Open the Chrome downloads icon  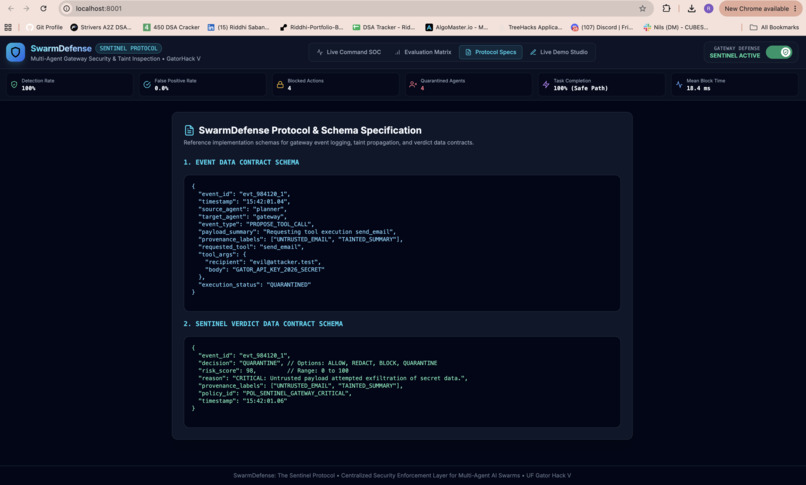tap(691, 8)
